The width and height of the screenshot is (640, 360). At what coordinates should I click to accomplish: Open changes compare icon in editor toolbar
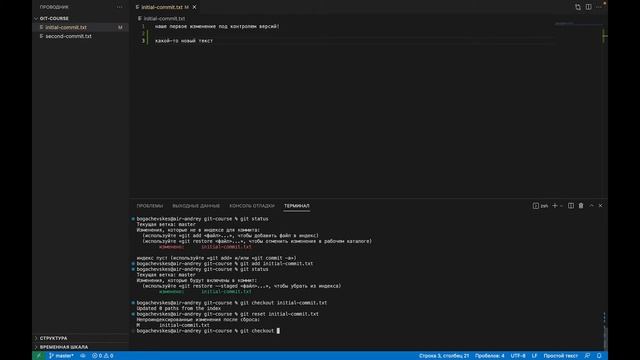tap(578, 7)
